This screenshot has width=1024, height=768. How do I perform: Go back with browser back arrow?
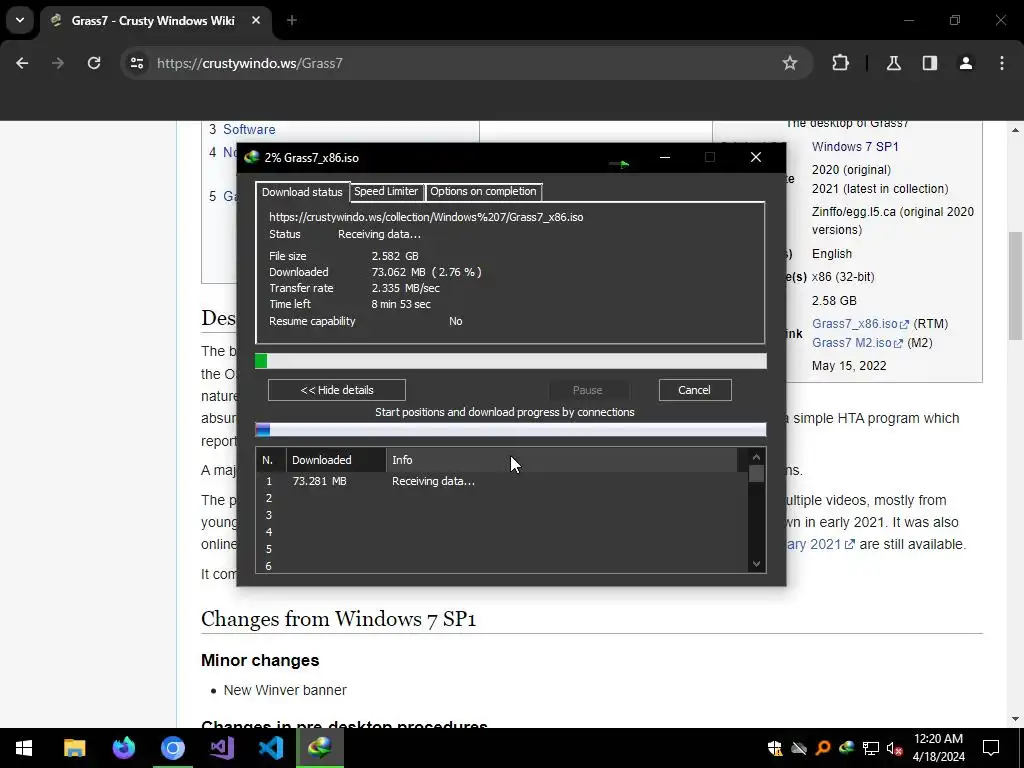click(22, 63)
